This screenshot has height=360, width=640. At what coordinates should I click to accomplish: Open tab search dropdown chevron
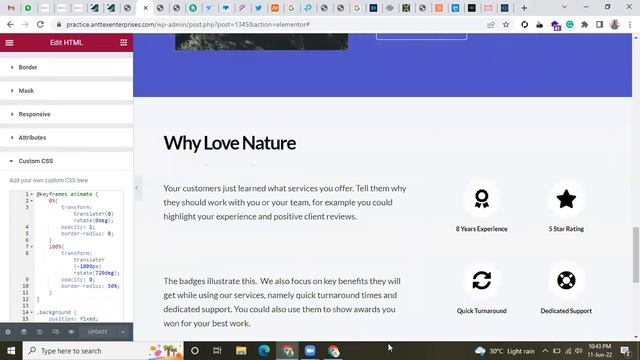(564, 7)
